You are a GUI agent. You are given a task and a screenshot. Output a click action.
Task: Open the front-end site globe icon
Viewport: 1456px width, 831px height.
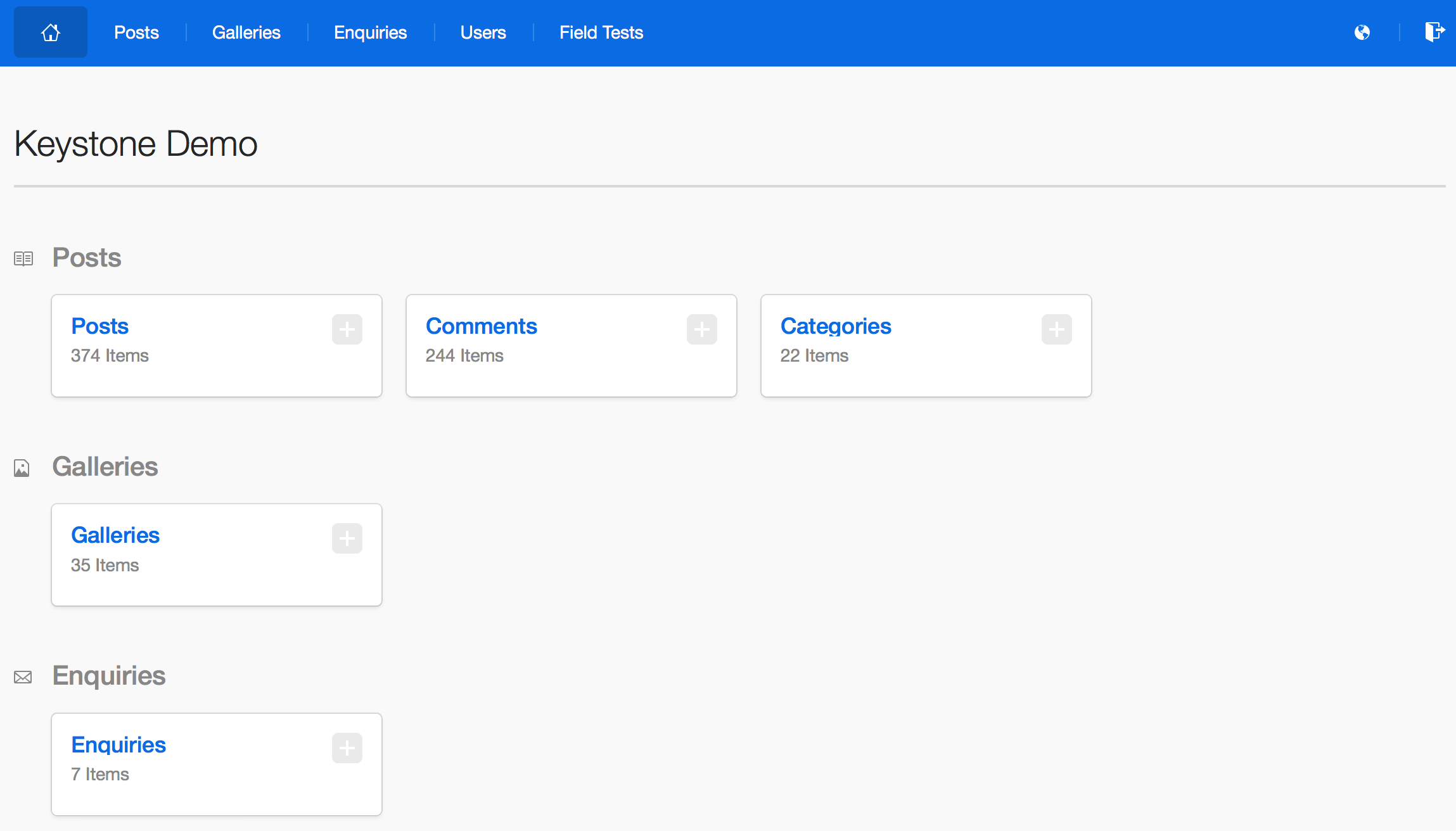[1362, 32]
